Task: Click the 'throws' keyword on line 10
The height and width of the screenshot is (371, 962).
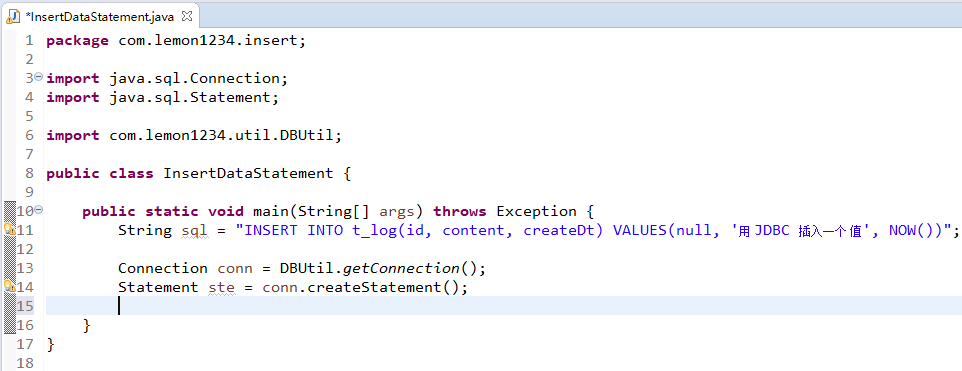Action: click(460, 212)
